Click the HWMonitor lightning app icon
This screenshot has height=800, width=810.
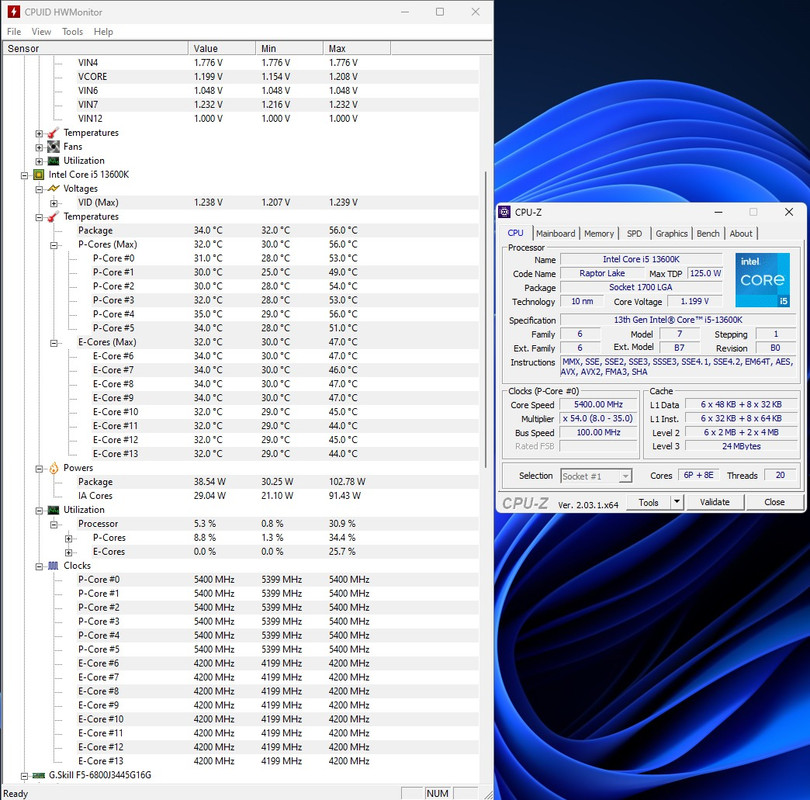point(13,11)
